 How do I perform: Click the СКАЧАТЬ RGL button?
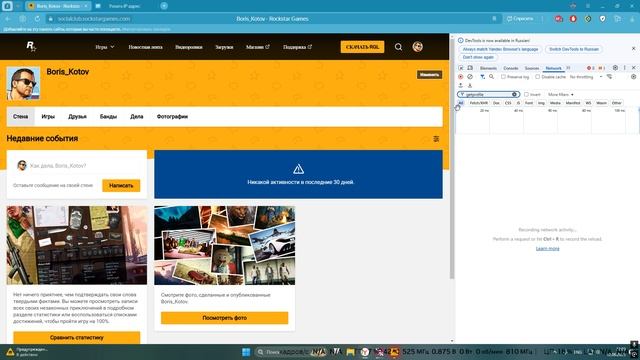click(362, 47)
